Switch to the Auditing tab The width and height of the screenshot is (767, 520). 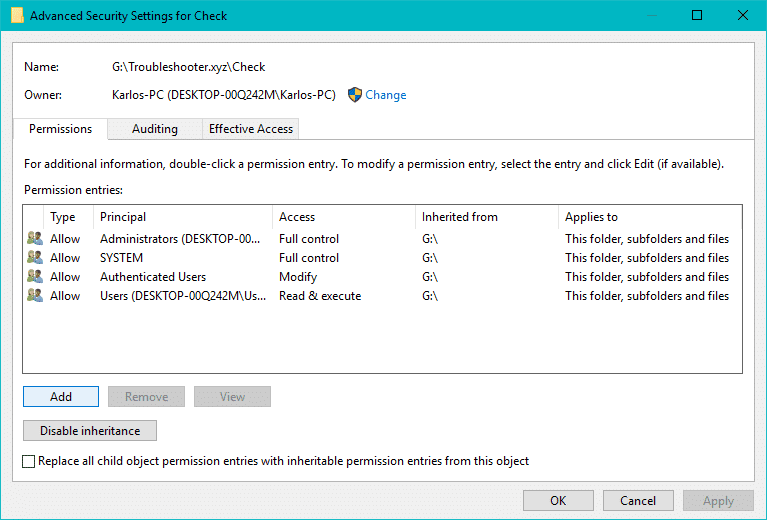point(154,129)
